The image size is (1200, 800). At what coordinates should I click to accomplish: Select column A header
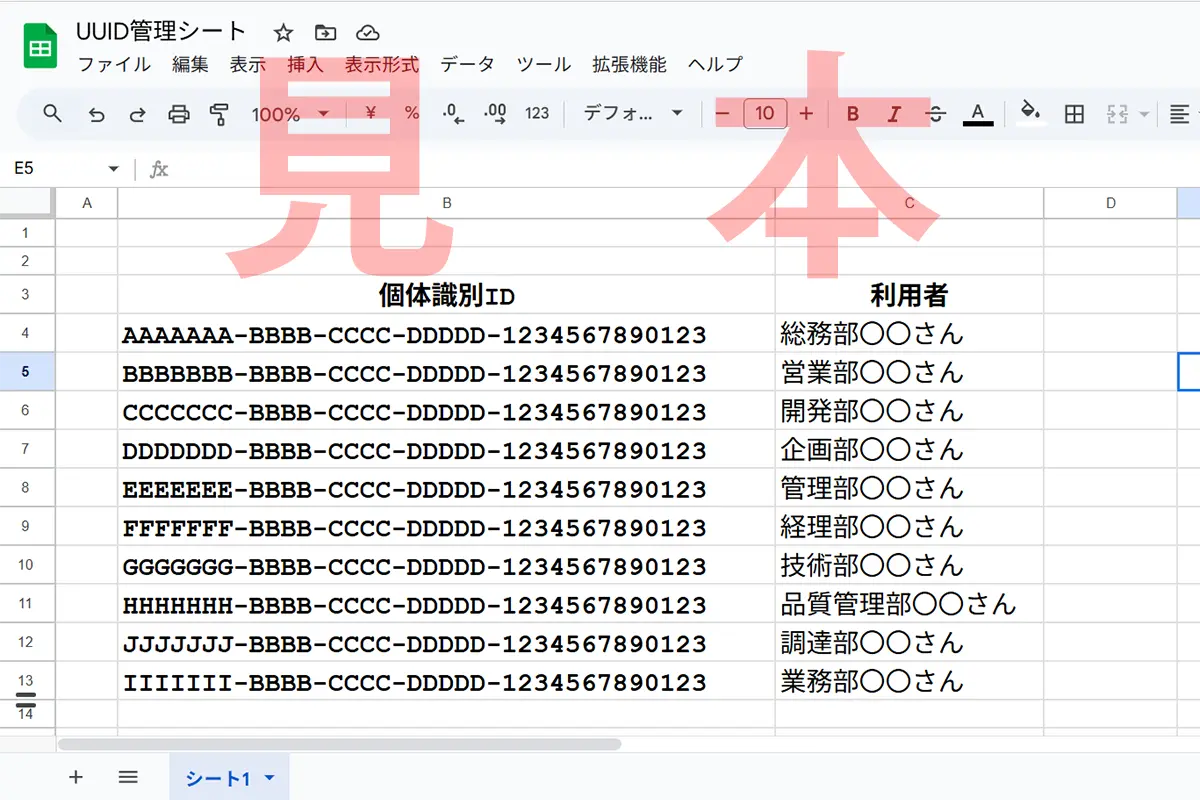87,203
